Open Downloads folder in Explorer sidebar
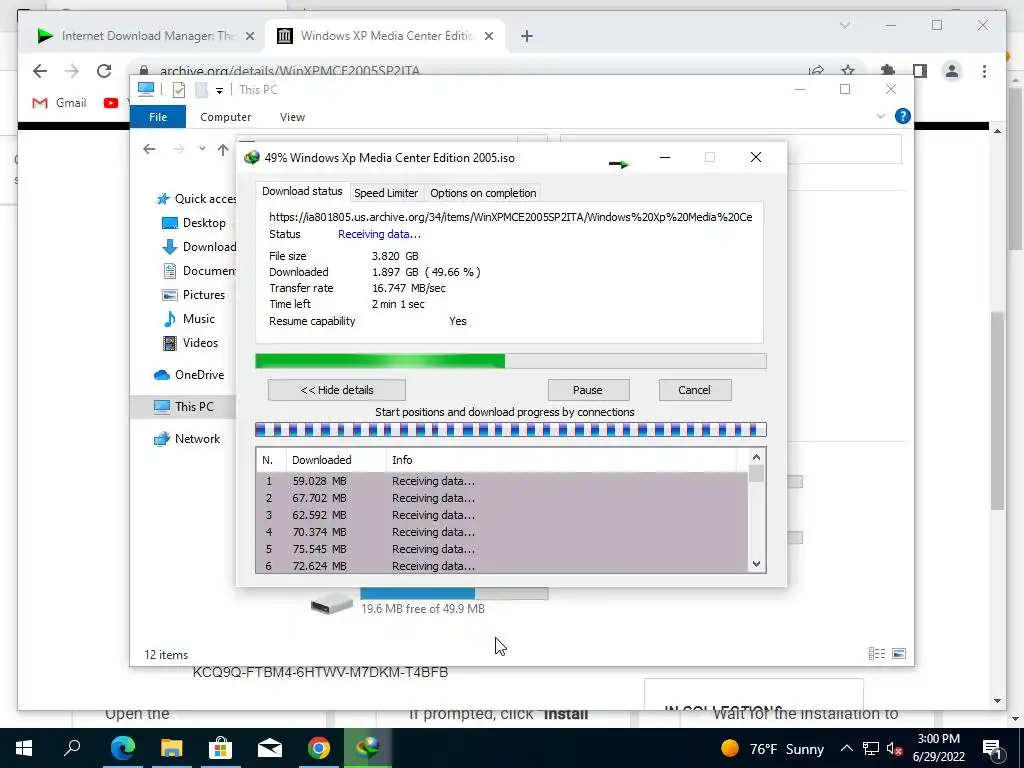The width and height of the screenshot is (1024, 768). [x=199, y=247]
